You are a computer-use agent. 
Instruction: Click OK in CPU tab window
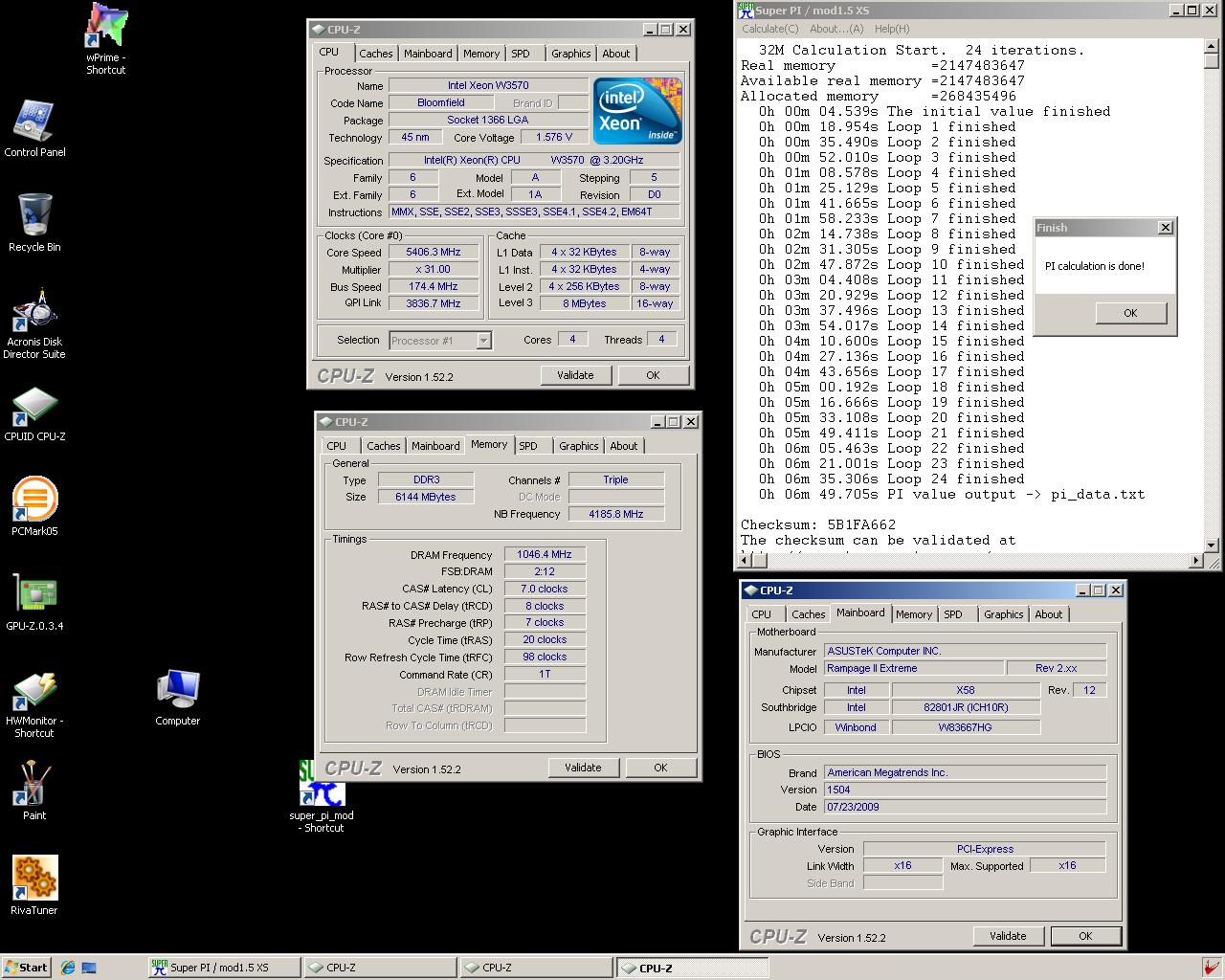tap(653, 375)
